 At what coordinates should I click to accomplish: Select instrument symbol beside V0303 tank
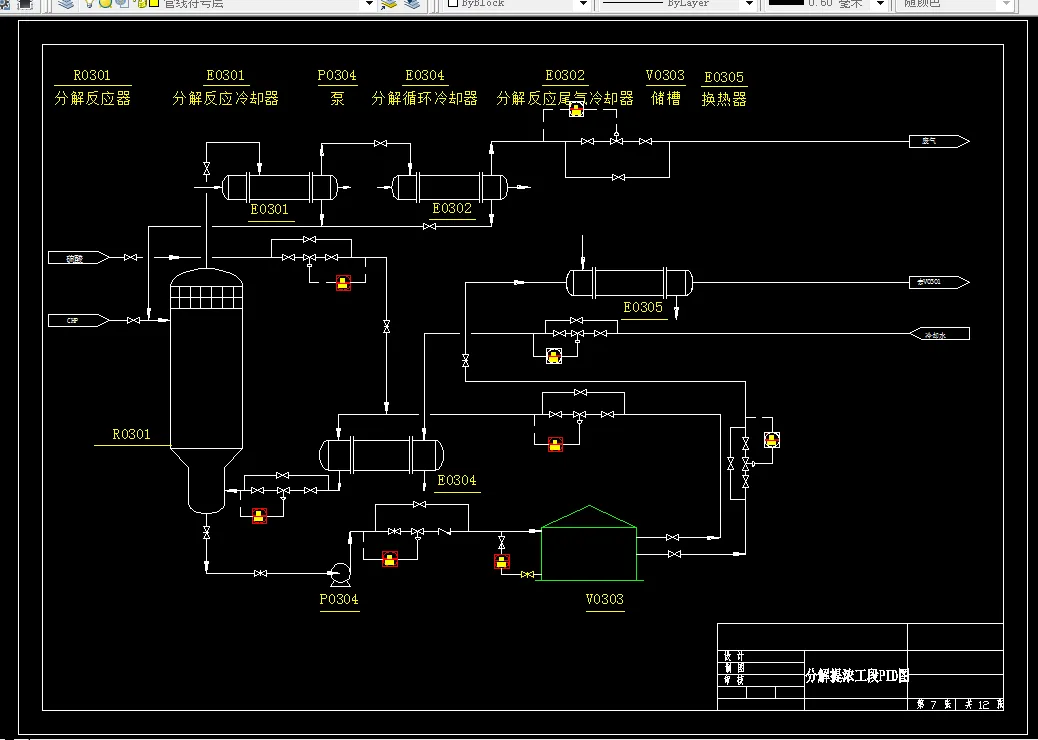(x=502, y=561)
